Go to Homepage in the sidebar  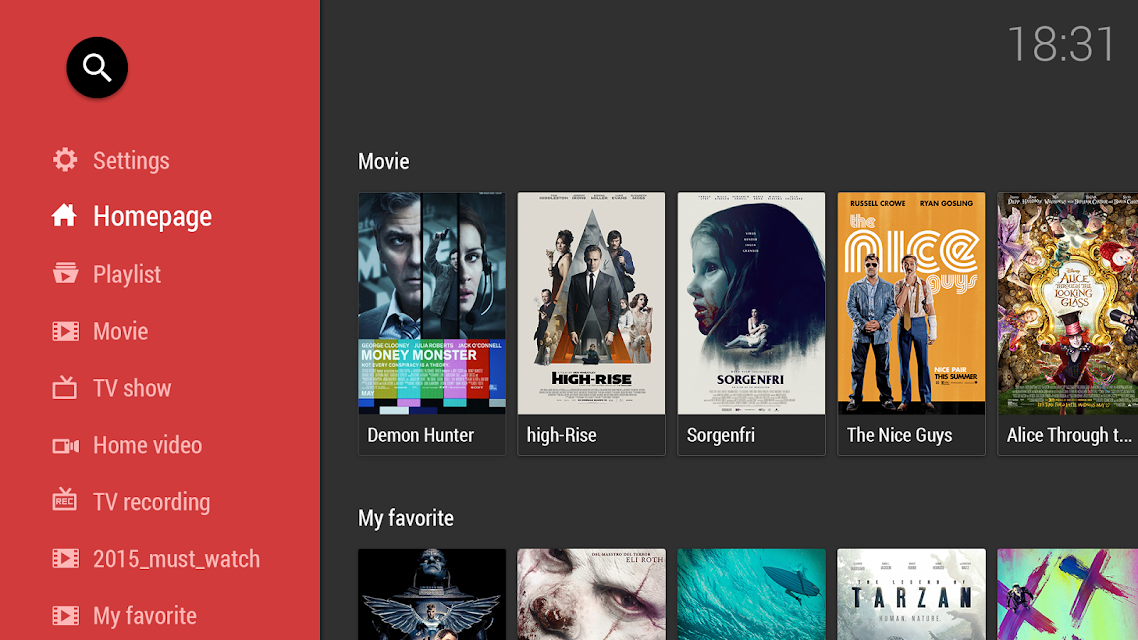pyautogui.click(x=152, y=216)
